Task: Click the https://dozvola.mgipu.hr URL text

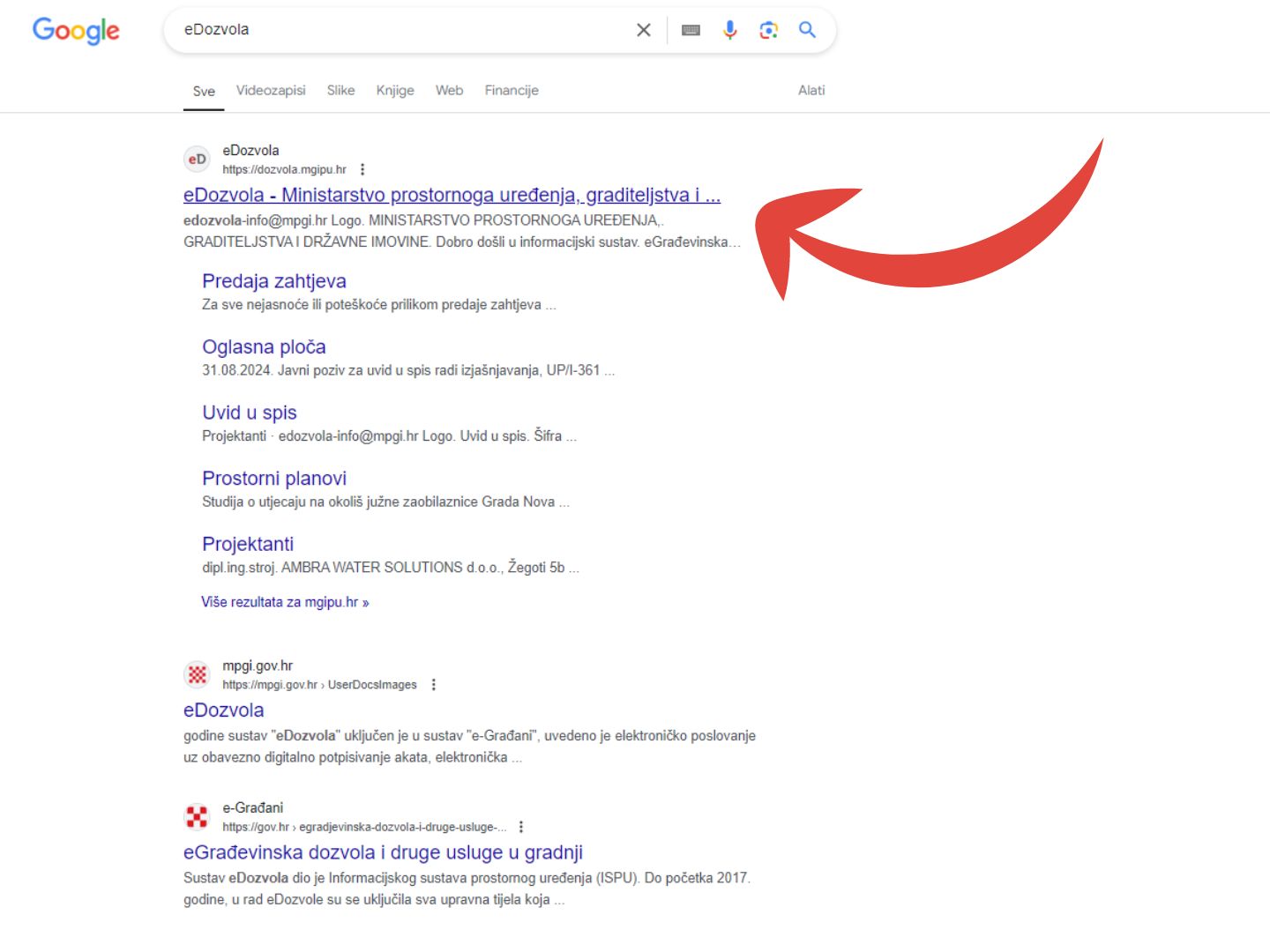Action: click(284, 169)
